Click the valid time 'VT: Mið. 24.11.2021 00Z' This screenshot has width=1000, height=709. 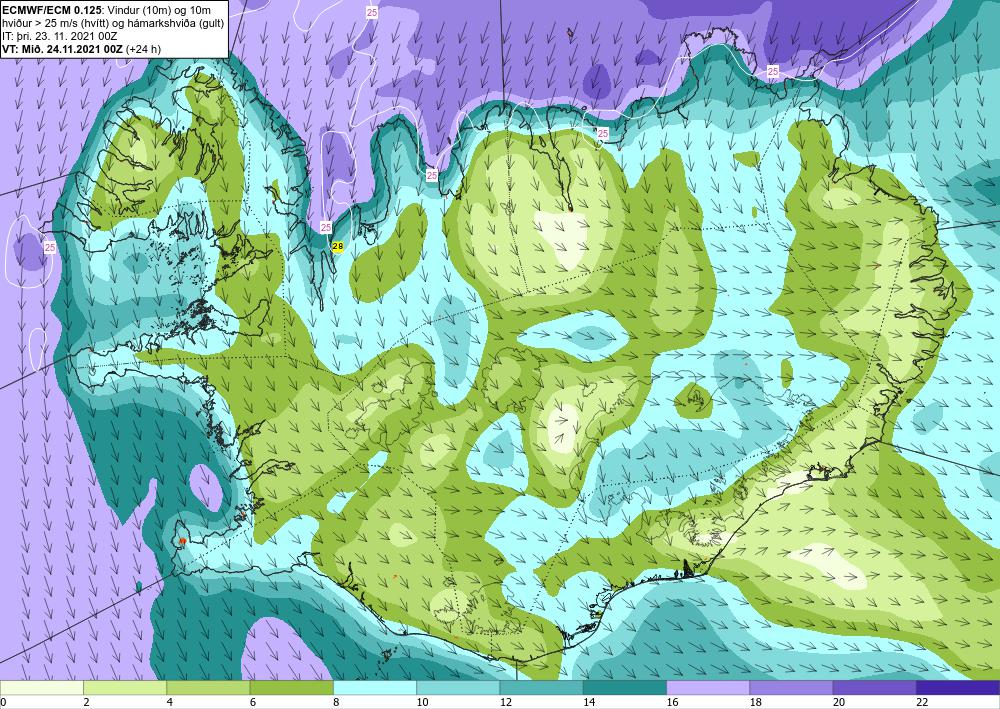pos(62,49)
